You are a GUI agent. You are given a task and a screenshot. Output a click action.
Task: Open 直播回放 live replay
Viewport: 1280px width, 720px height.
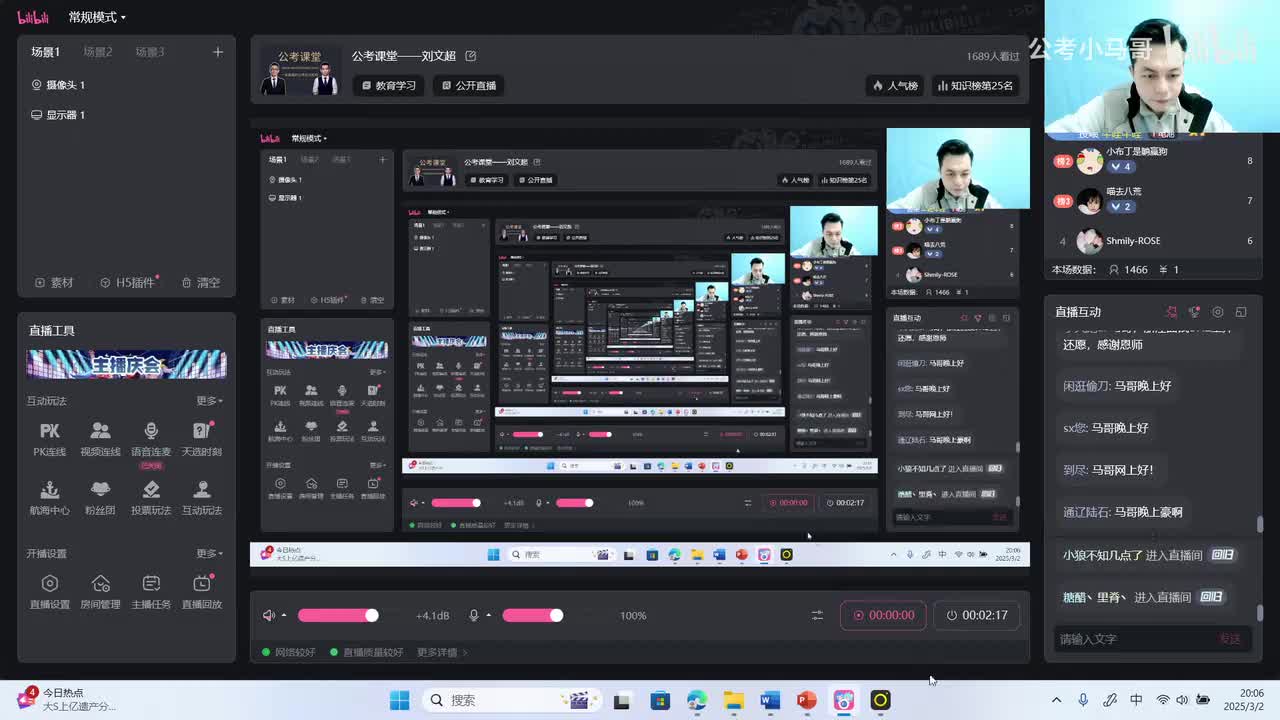pyautogui.click(x=202, y=591)
